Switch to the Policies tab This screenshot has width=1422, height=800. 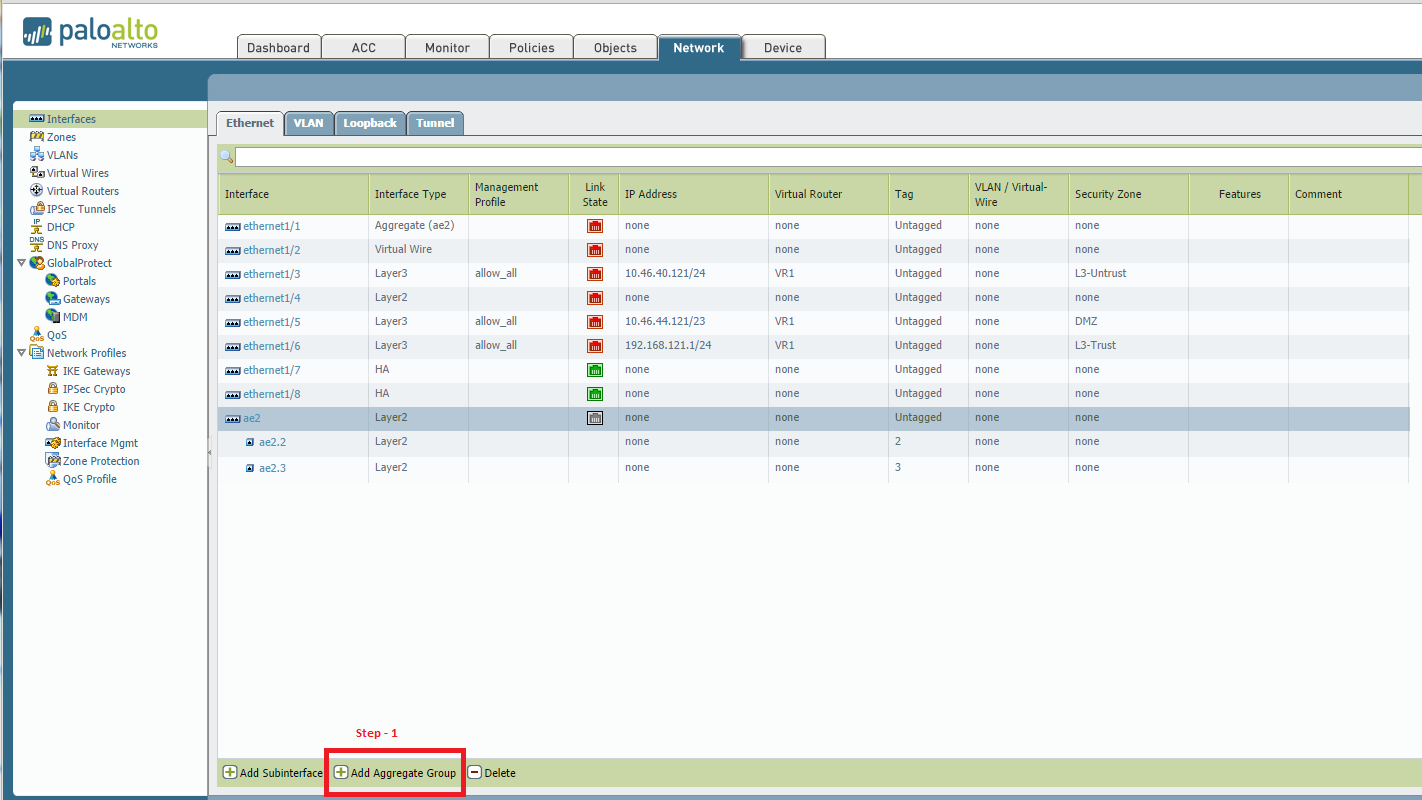[531, 48]
